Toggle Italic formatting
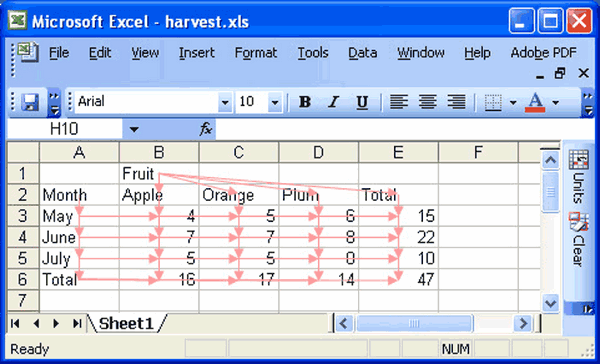 pyautogui.click(x=333, y=102)
